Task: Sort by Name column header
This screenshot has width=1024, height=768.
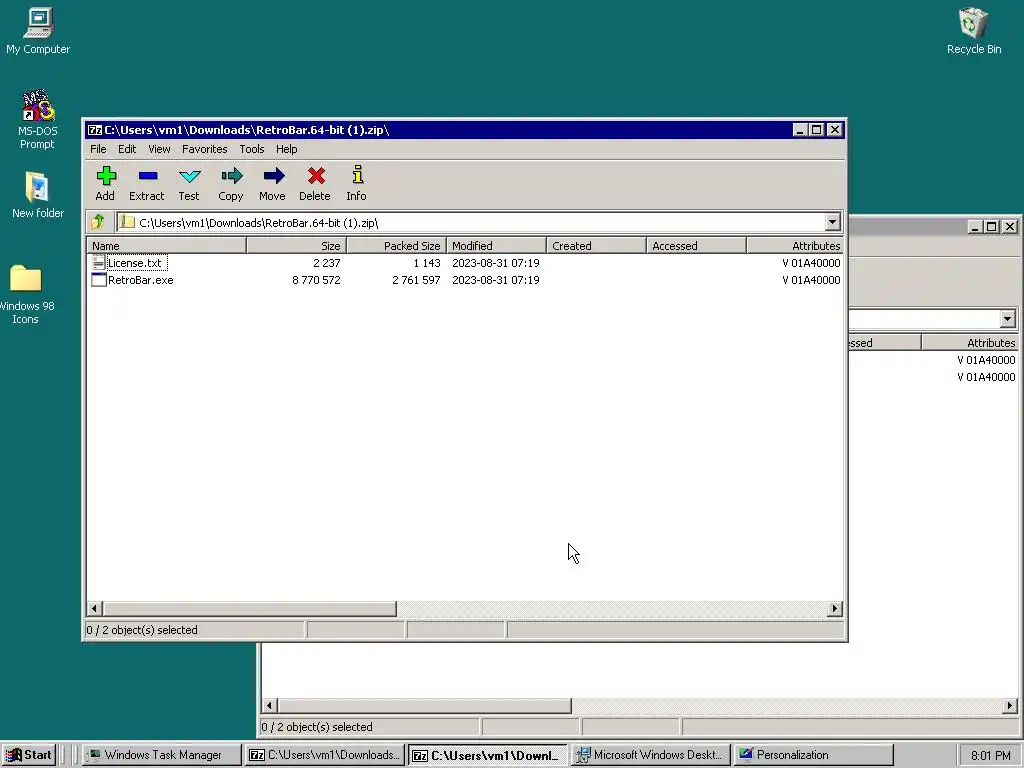Action: 167,246
